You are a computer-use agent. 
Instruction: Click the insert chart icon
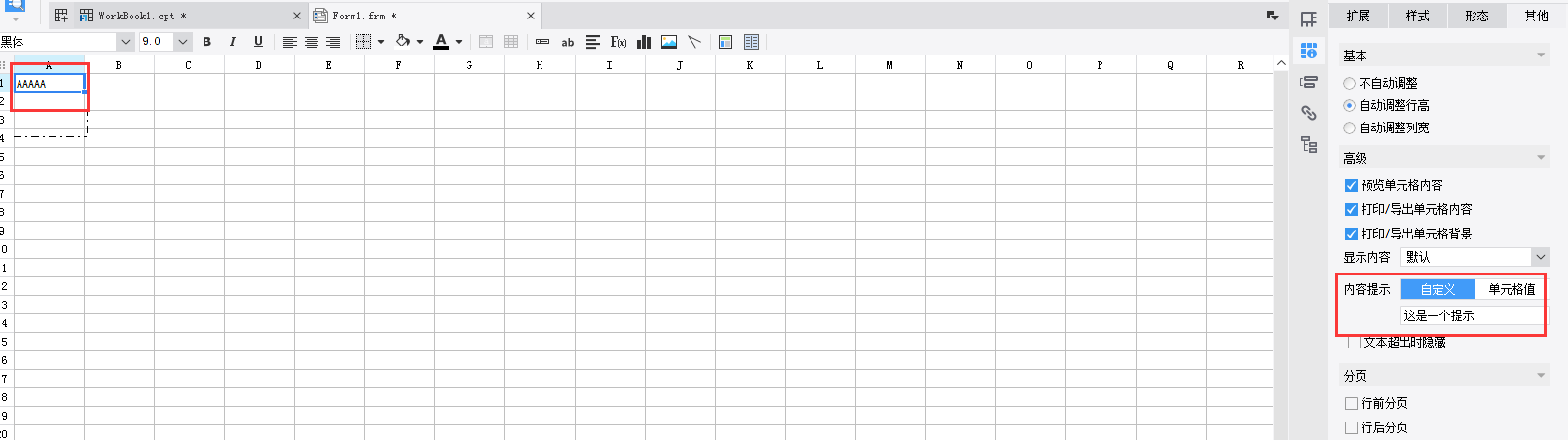[644, 42]
